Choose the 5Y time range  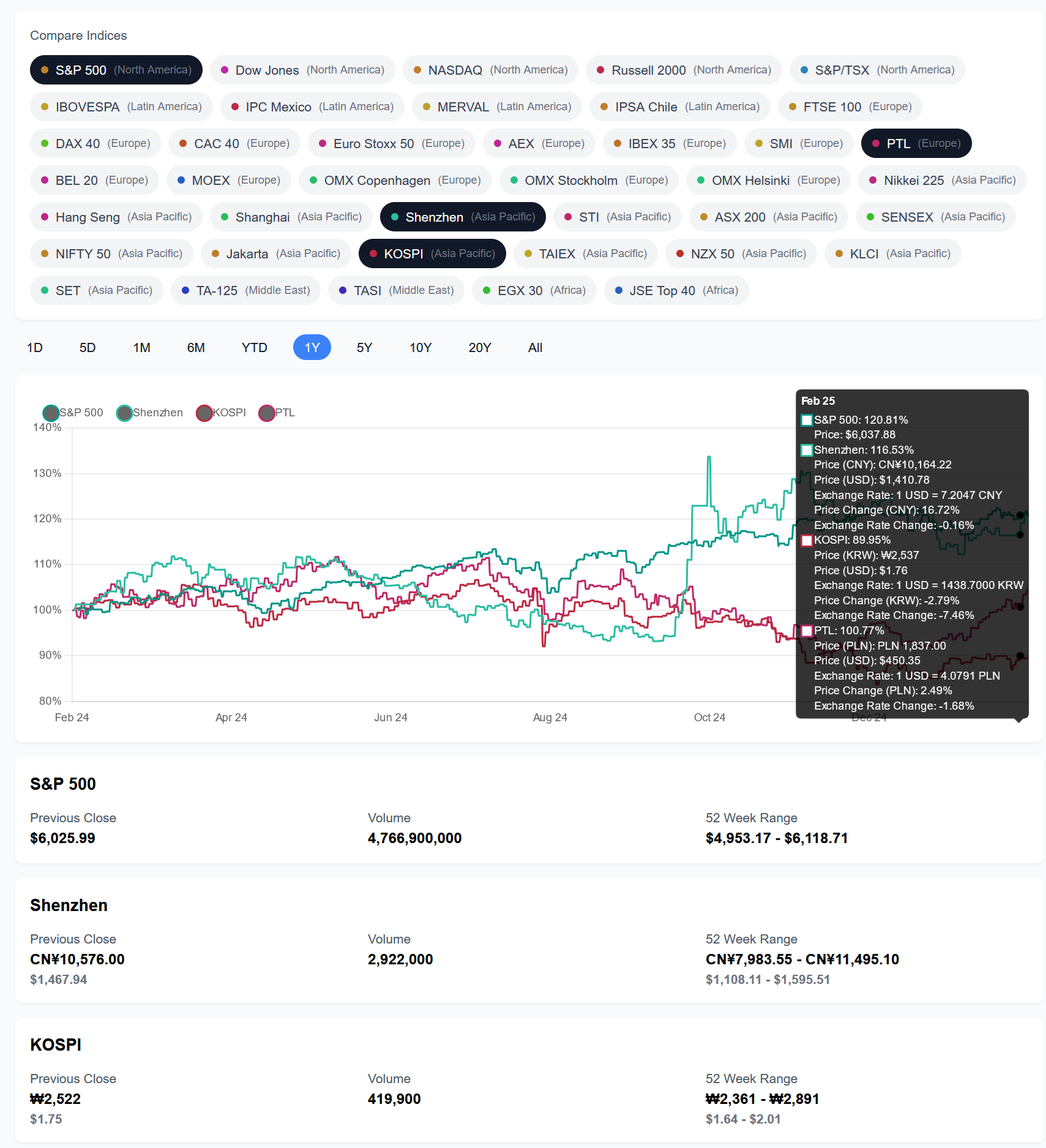click(364, 347)
